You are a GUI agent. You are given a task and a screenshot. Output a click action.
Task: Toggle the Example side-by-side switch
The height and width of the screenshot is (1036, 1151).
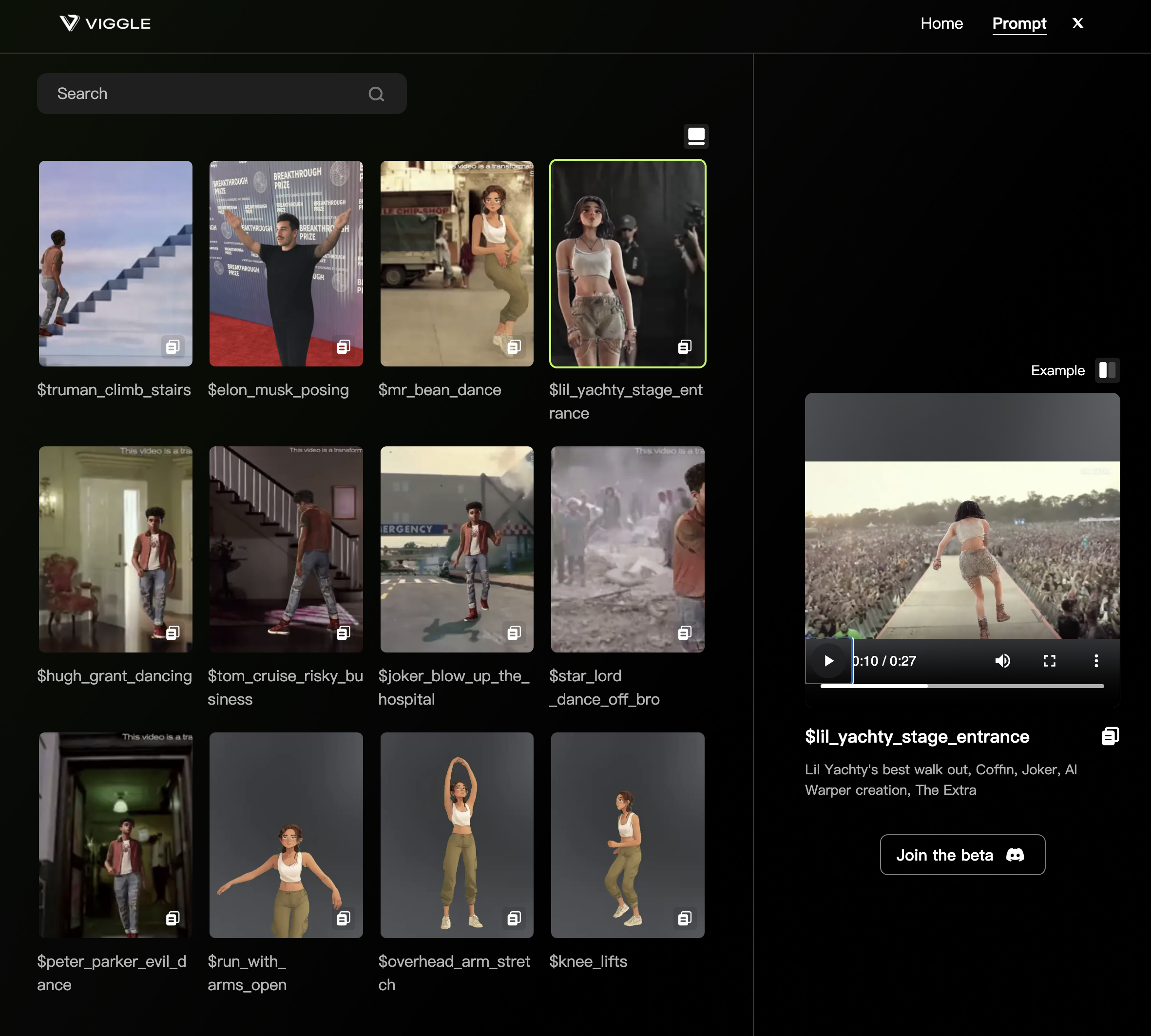pos(1107,370)
